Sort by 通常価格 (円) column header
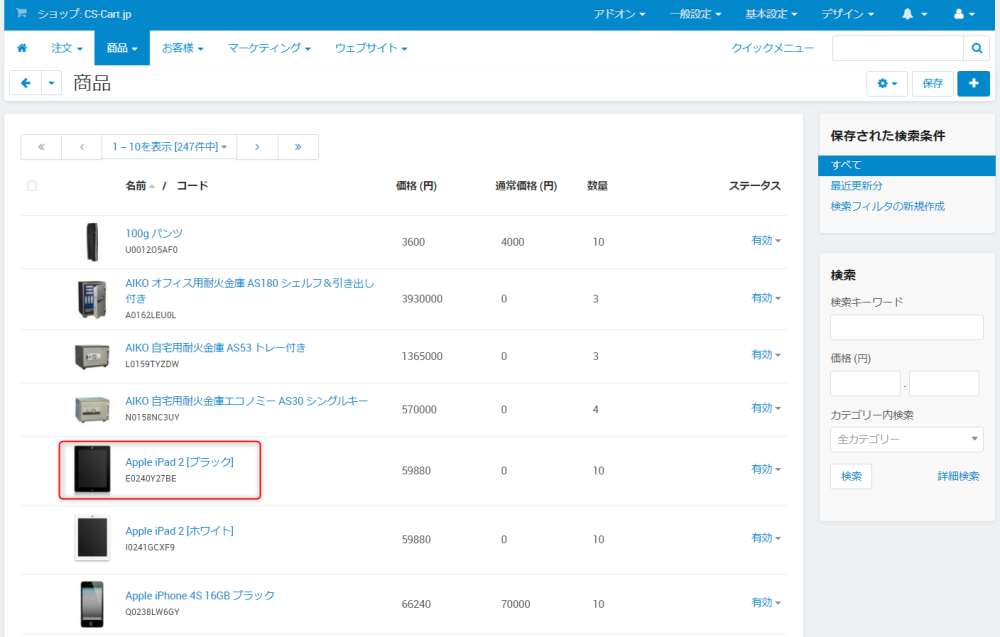 coord(526,186)
